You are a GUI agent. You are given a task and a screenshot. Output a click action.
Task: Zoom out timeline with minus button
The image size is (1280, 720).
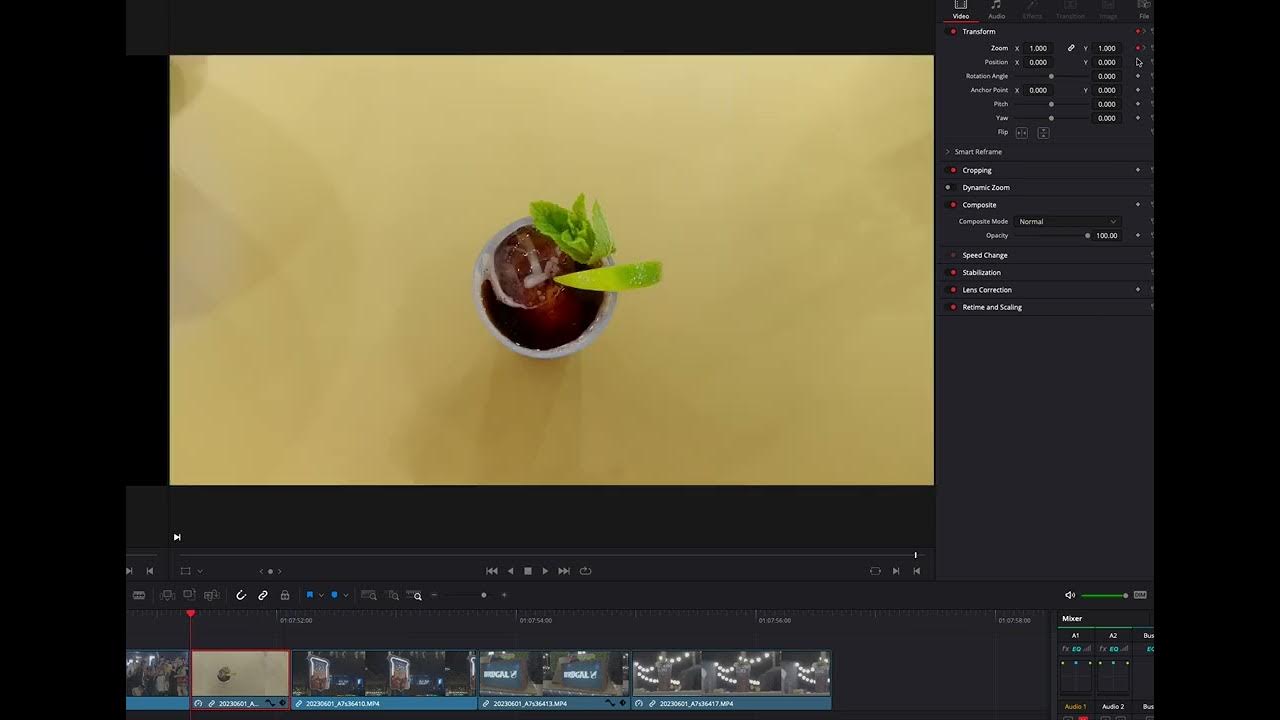point(434,595)
